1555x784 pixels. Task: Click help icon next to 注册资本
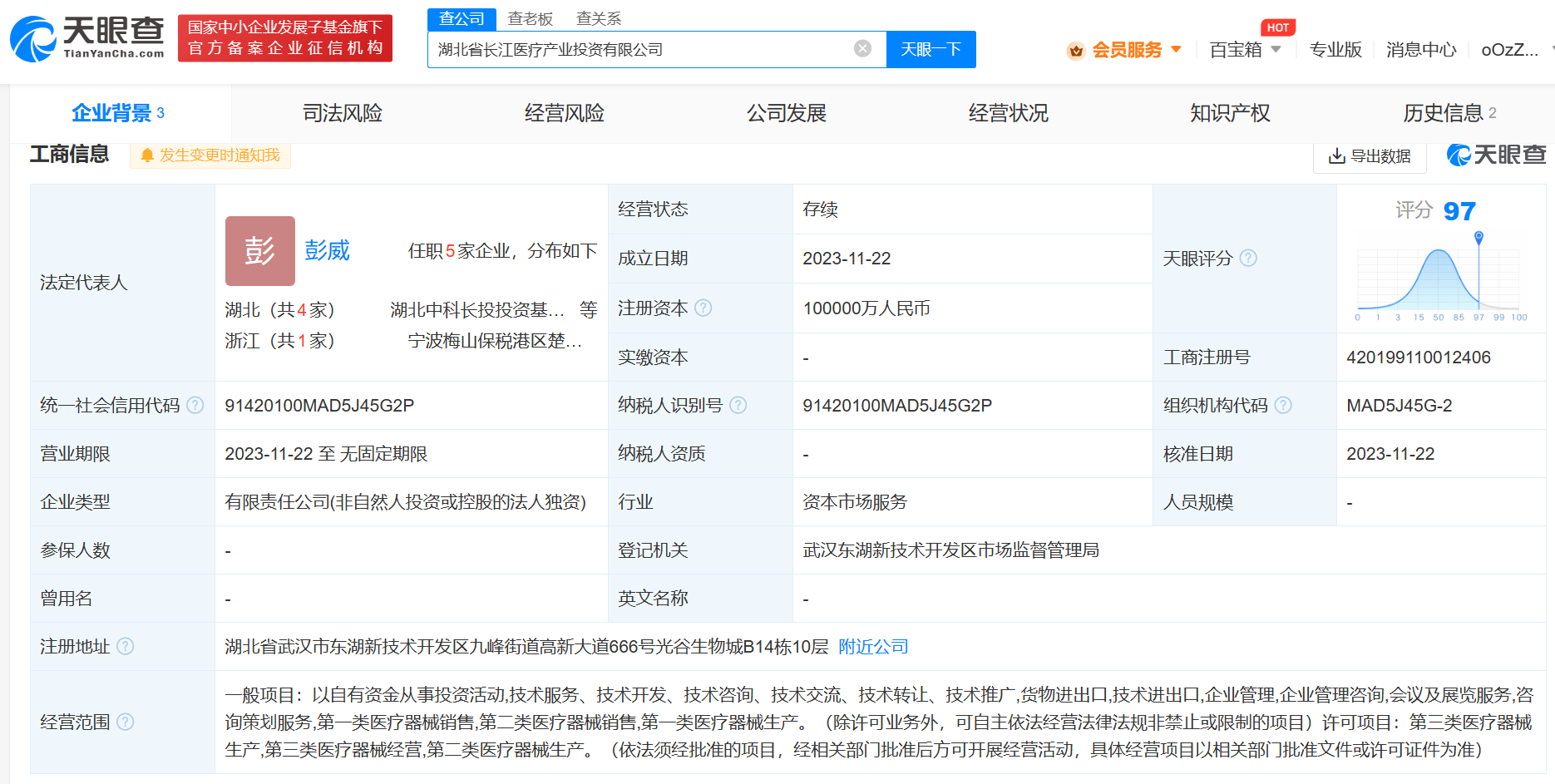[703, 308]
